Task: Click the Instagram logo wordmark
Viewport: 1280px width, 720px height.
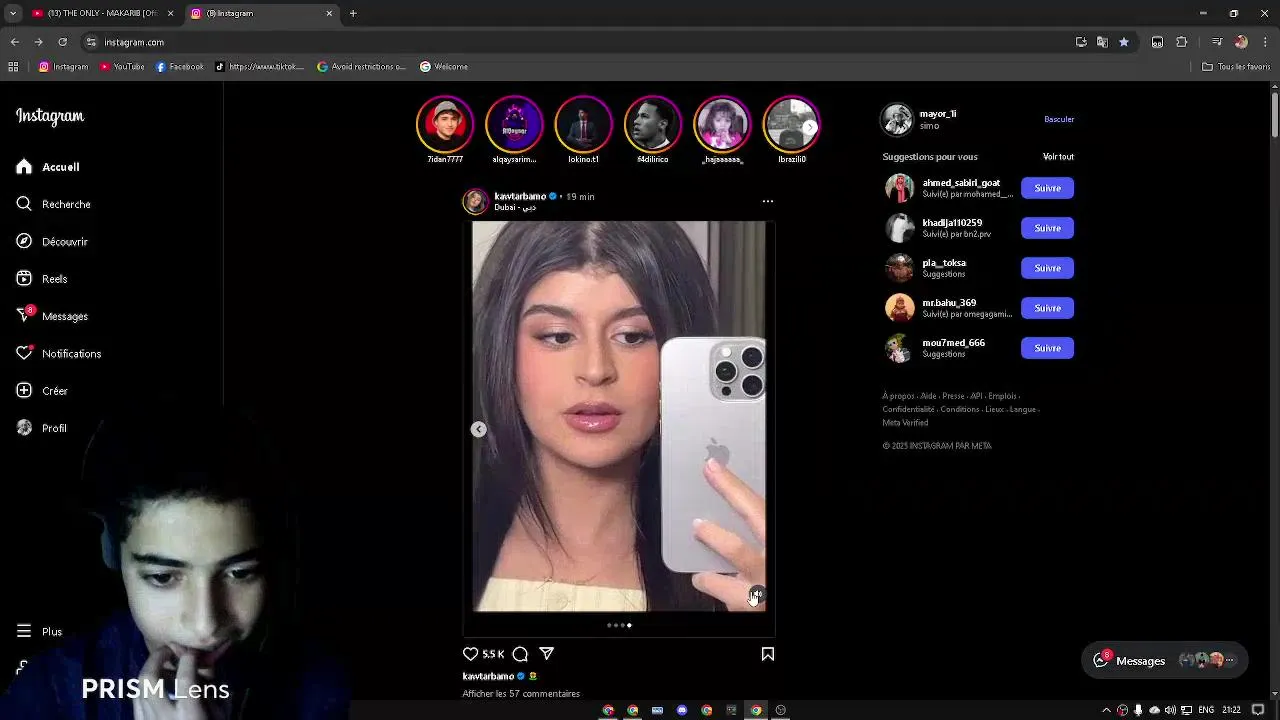Action: tap(50, 116)
